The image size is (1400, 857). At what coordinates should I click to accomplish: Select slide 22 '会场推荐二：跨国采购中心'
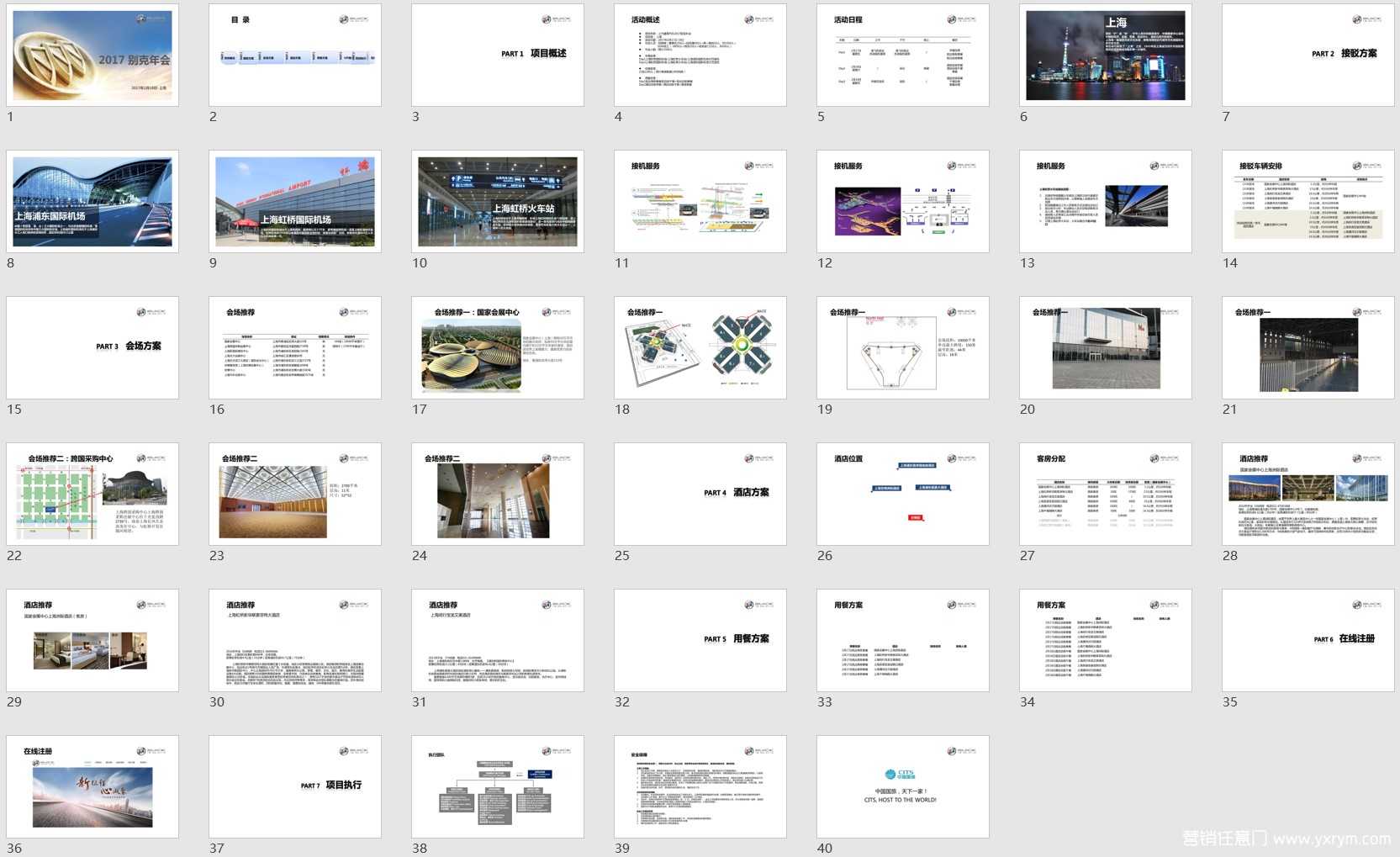click(x=92, y=494)
